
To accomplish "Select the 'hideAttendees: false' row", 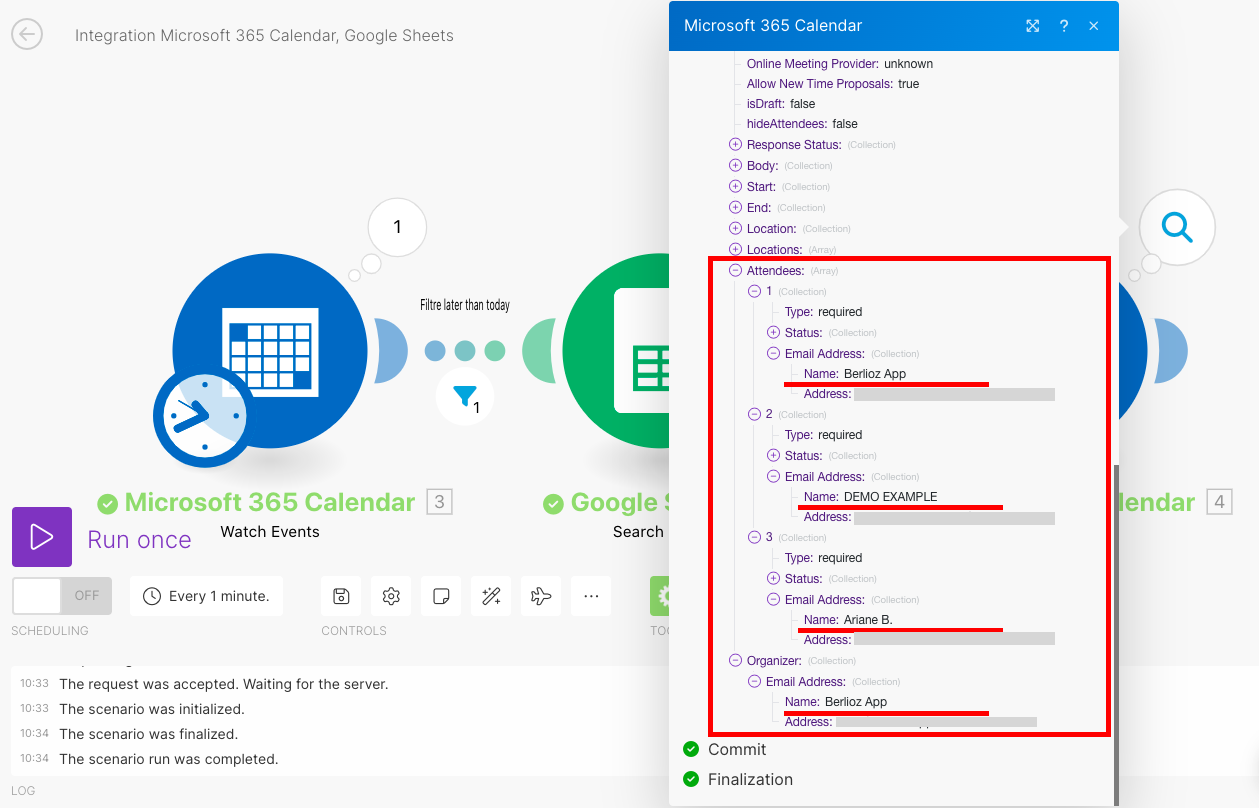I will point(802,124).
